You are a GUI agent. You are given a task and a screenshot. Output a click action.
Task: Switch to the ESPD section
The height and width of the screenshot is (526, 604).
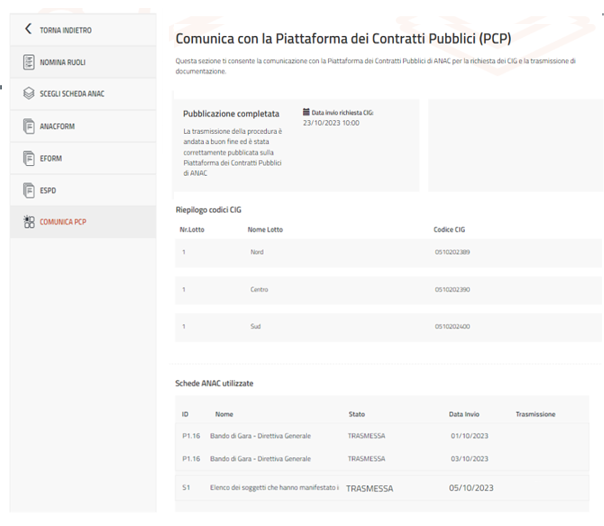(49, 190)
